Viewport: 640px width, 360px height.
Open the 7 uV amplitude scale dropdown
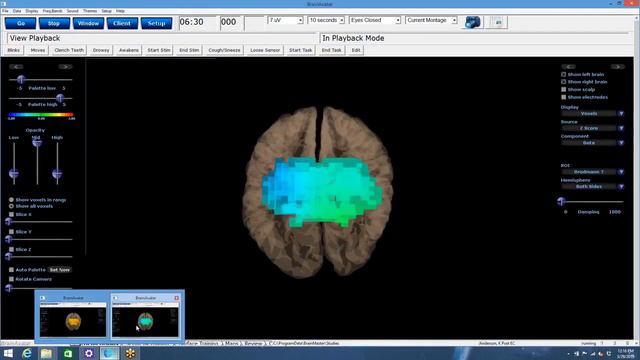[x=300, y=20]
